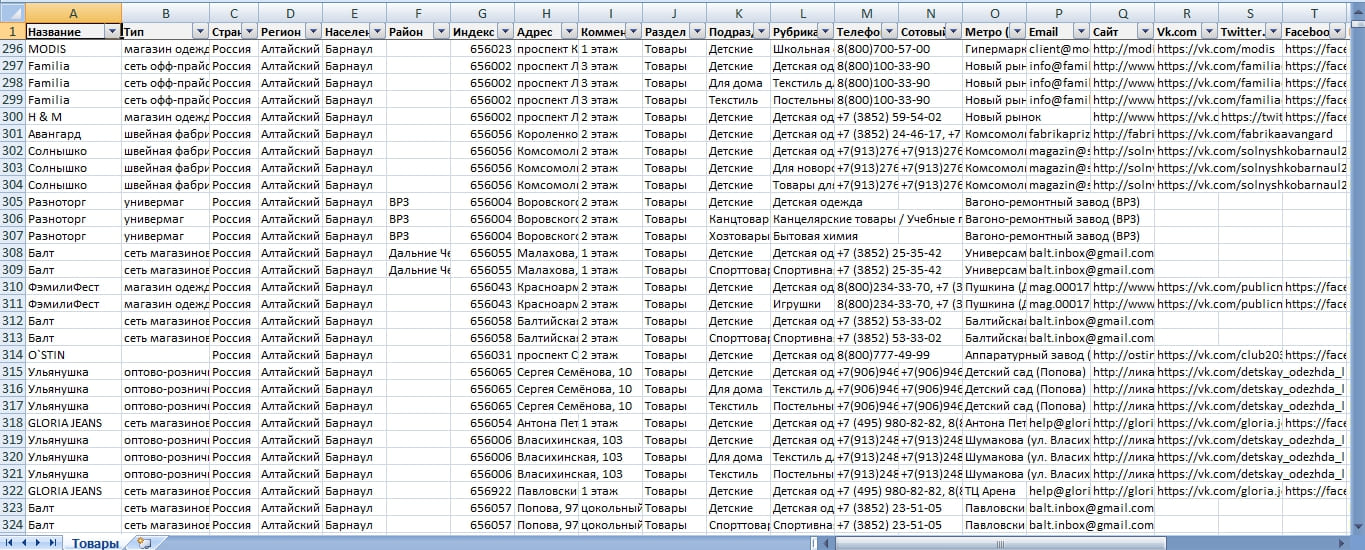Click the fabrikapriz email cell

[1058, 134]
